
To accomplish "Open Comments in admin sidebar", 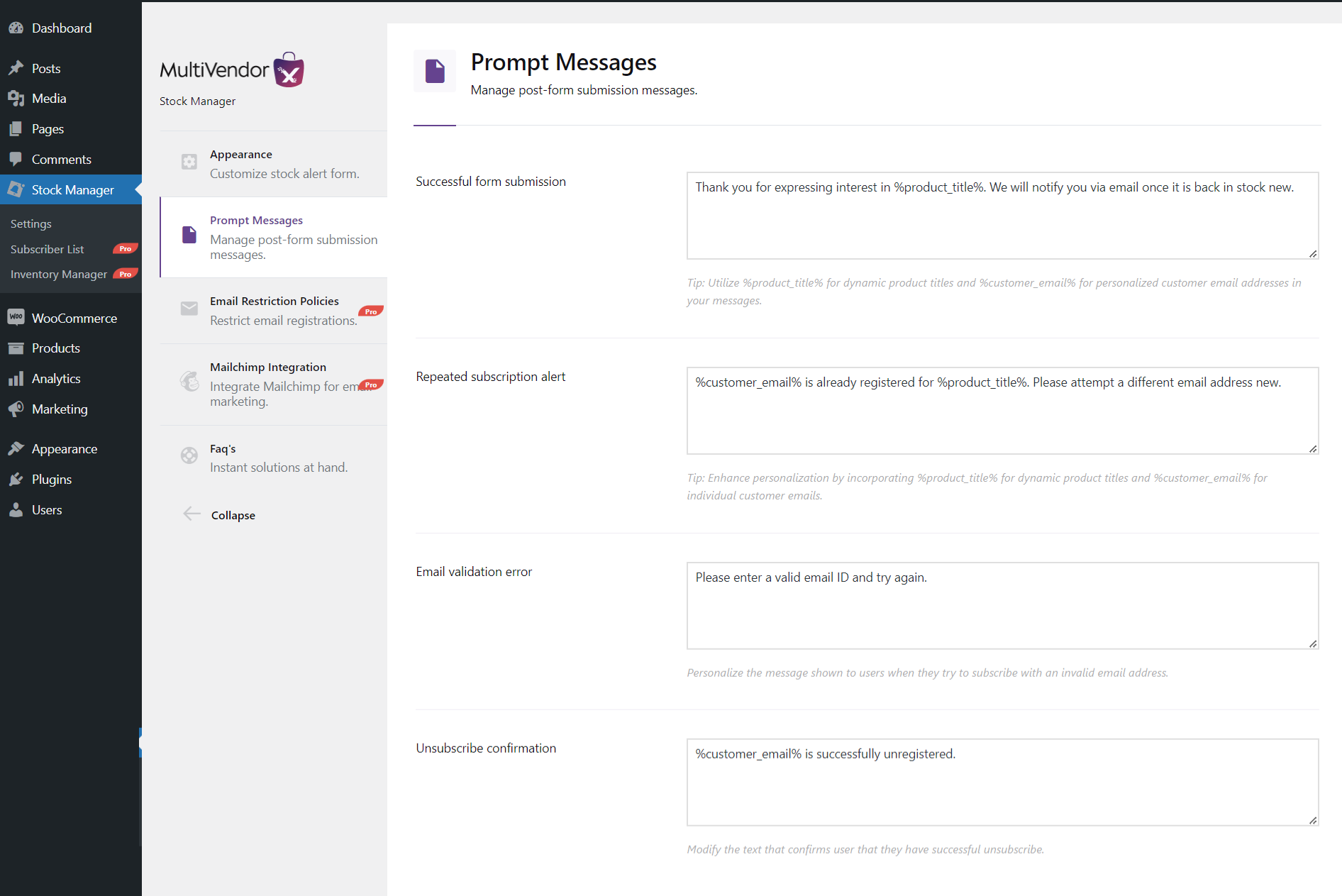I will pos(71,160).
